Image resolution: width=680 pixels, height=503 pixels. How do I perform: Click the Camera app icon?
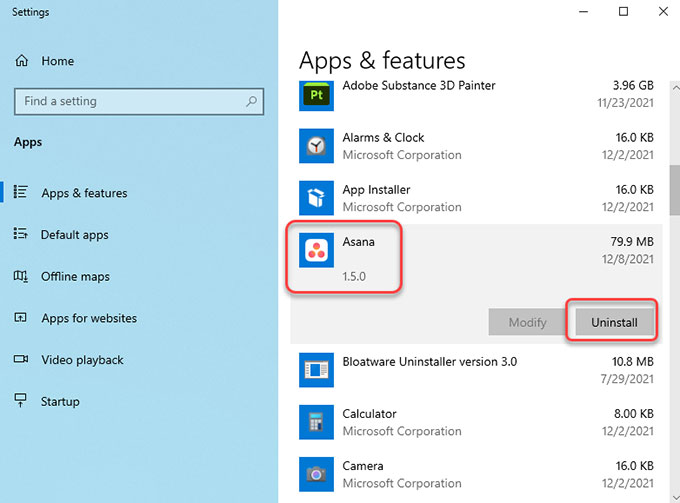coord(316,474)
